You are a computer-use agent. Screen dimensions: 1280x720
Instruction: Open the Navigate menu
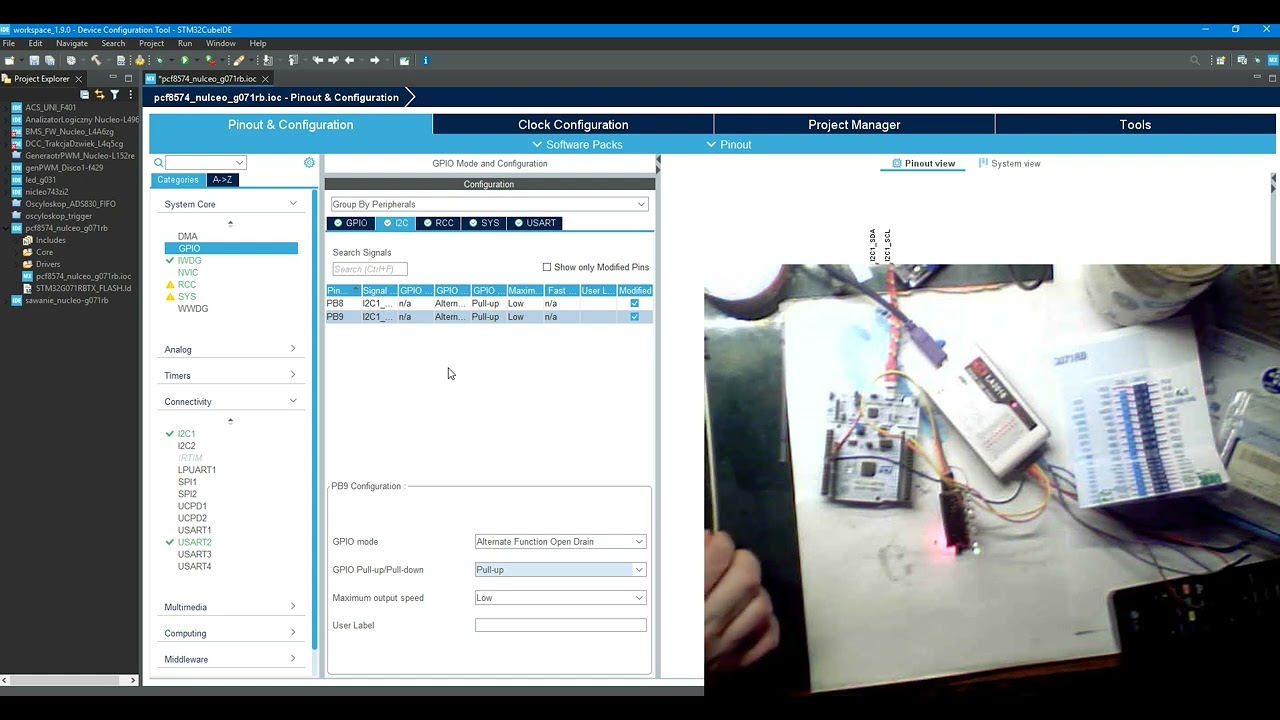[72, 43]
